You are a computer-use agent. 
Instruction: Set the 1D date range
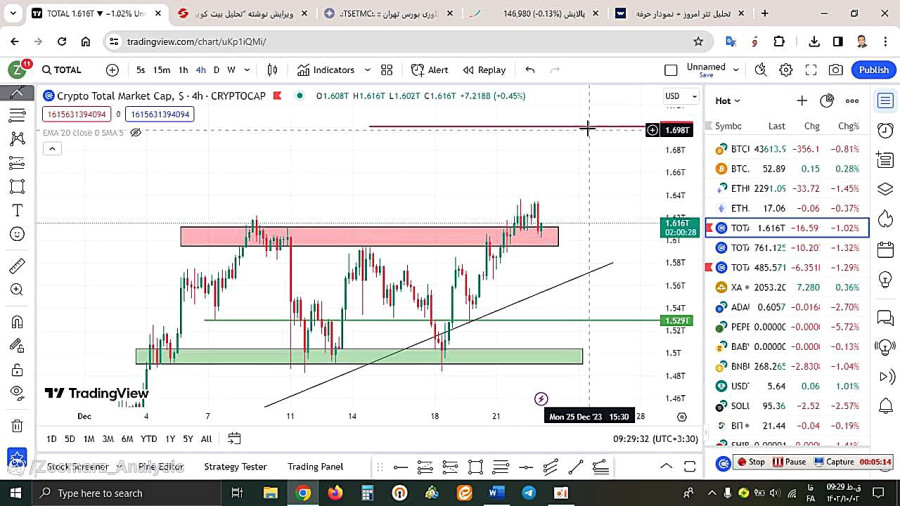tap(51, 439)
